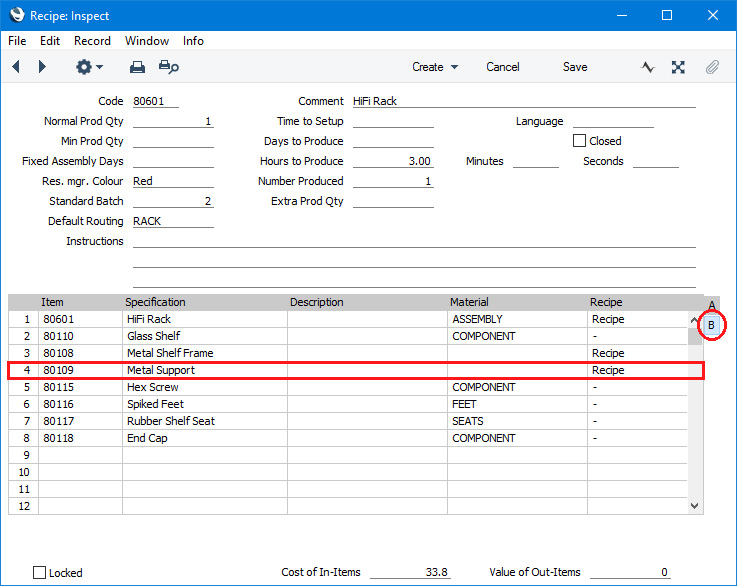Click the Default Routing field RACK
737x586 pixels.
(172, 221)
